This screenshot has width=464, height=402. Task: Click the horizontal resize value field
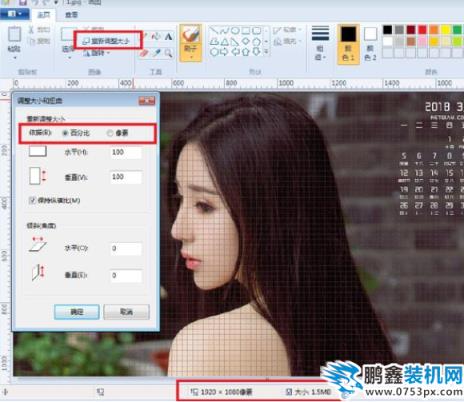[126, 153]
